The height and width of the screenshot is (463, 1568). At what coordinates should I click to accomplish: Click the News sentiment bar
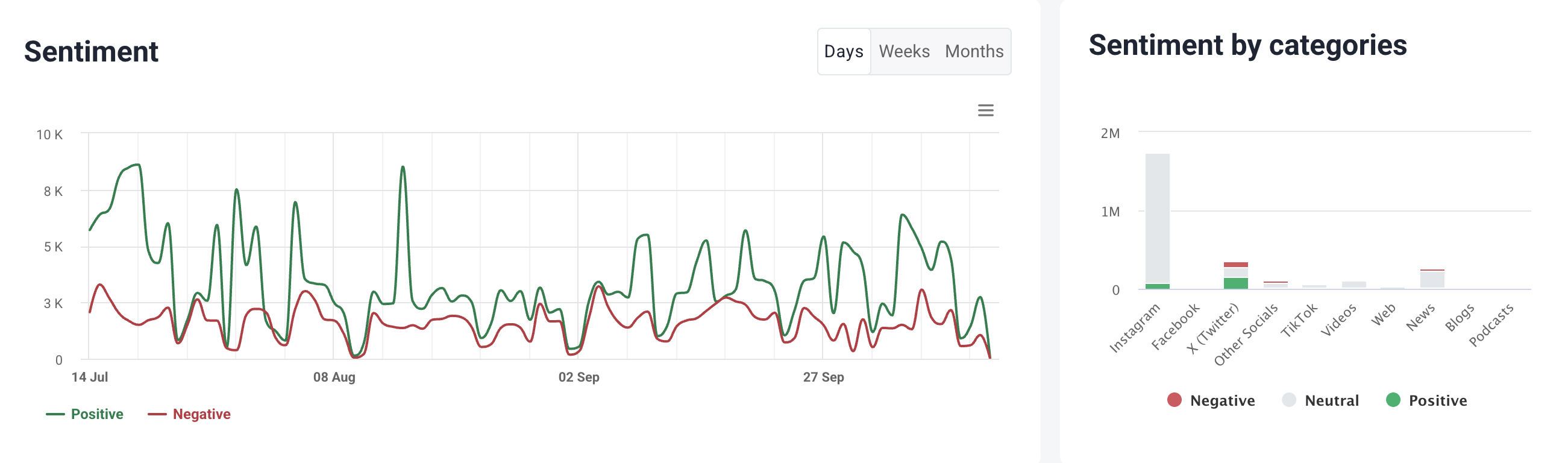point(1432,279)
